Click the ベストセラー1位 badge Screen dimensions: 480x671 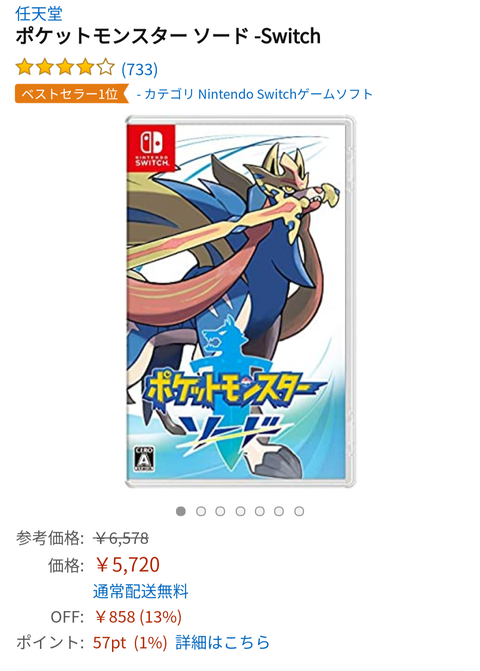coord(71,94)
